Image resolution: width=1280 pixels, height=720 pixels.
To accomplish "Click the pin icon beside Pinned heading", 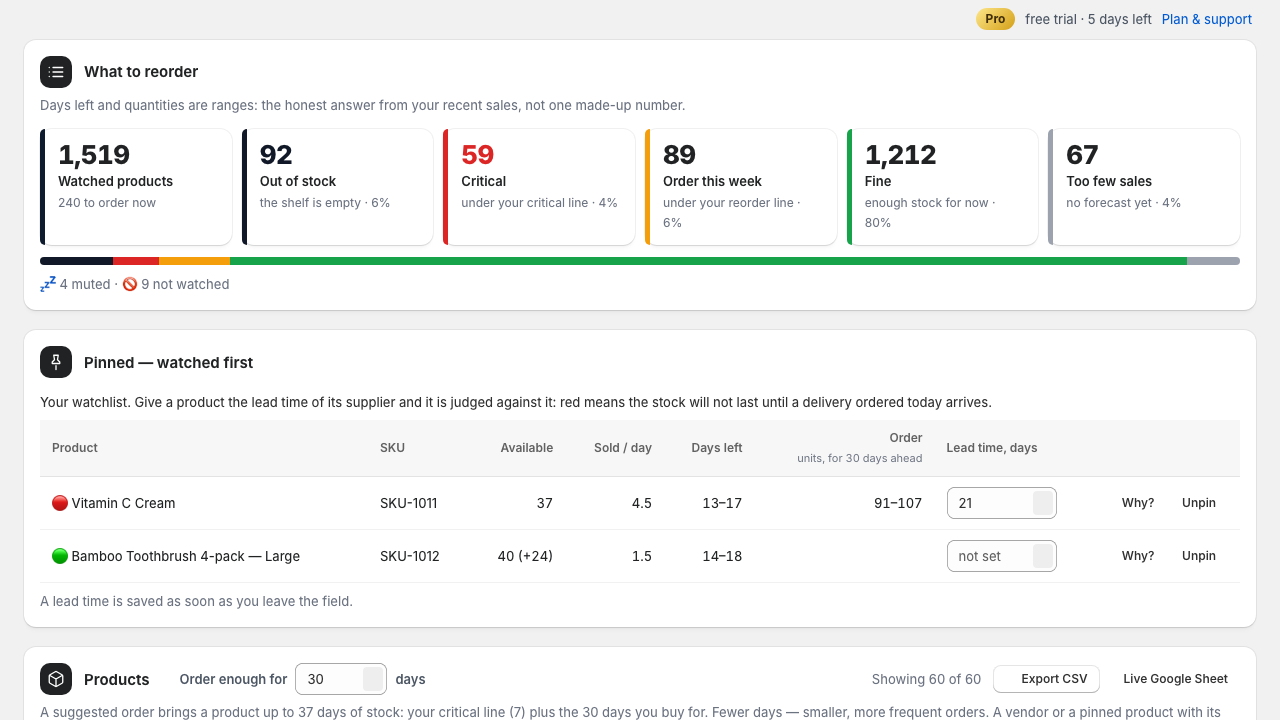I will click(x=56, y=362).
